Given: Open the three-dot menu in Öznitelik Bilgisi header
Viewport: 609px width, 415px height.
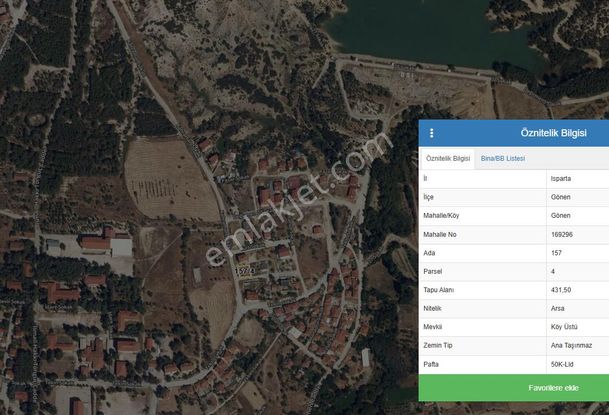Looking at the screenshot, I should 432,133.
